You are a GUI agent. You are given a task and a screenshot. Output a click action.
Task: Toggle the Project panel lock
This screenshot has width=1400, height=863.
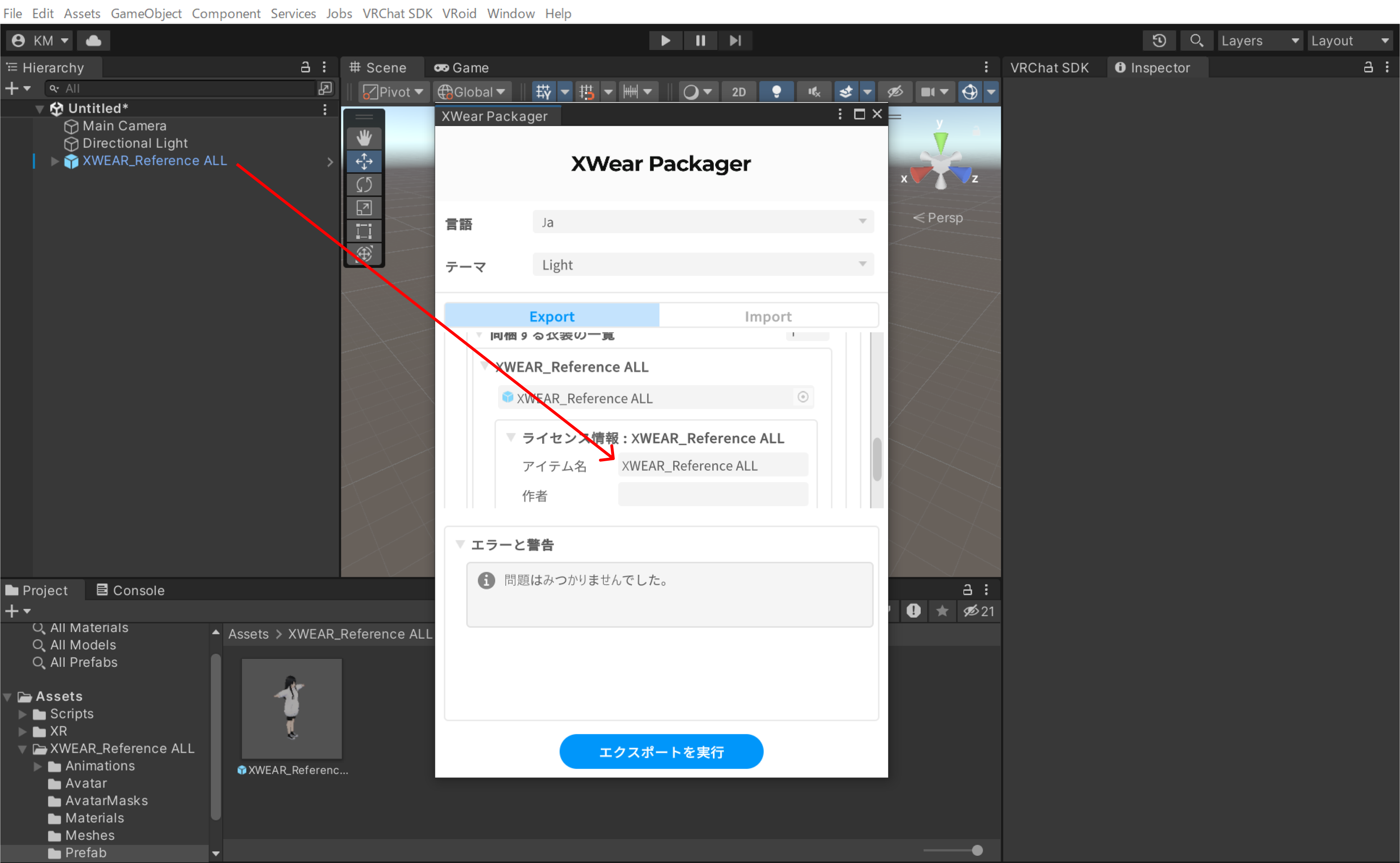[967, 589]
